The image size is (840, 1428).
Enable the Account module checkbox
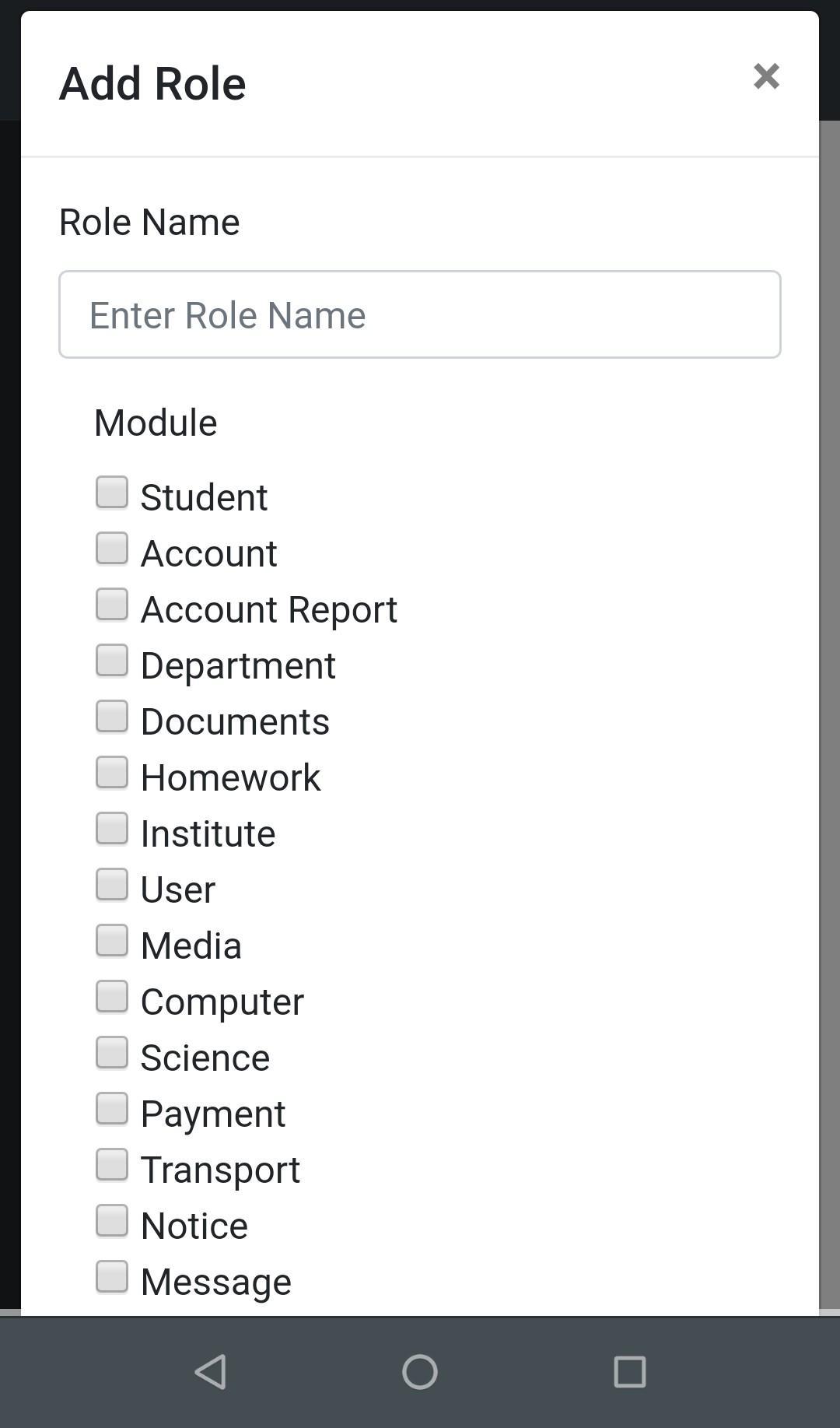pyautogui.click(x=112, y=549)
